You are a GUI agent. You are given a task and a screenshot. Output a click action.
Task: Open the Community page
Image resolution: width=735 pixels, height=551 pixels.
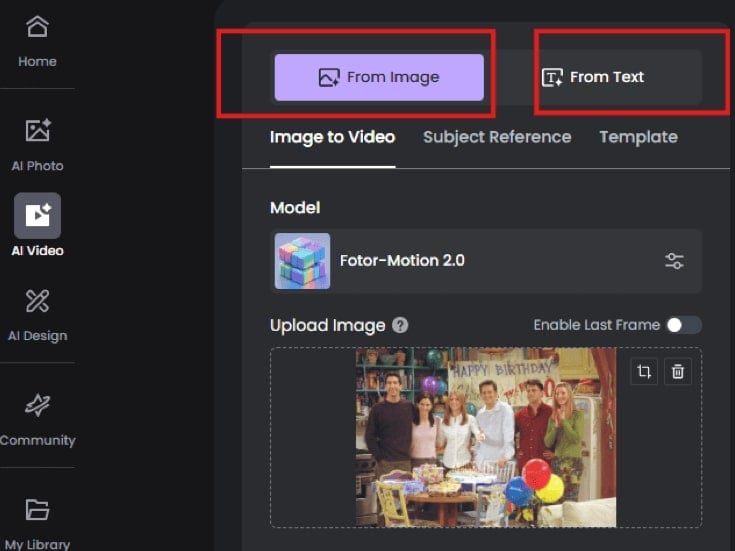[38, 420]
